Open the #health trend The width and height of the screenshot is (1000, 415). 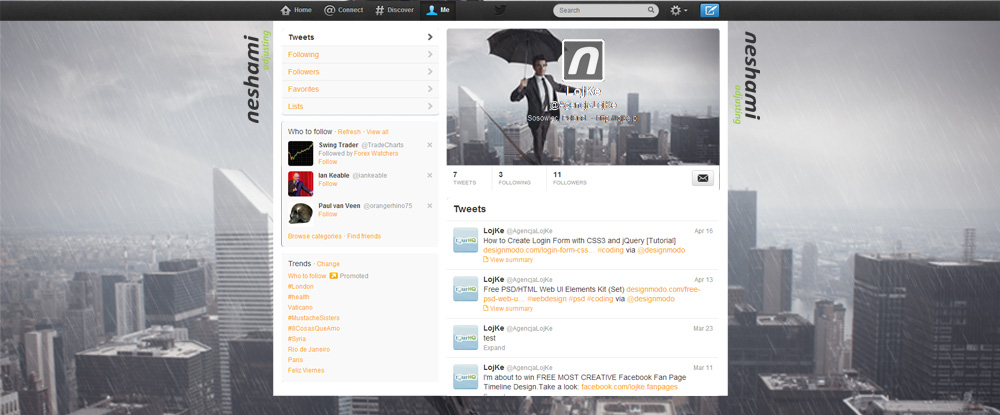[298, 297]
